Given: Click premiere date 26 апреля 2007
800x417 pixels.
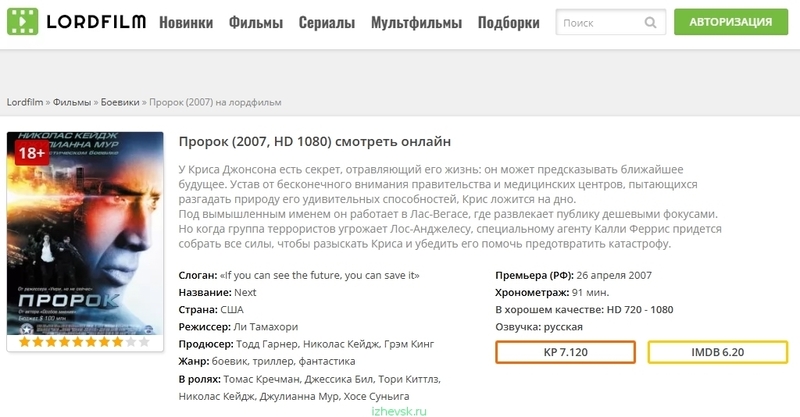Looking at the screenshot, I should click(614, 276).
